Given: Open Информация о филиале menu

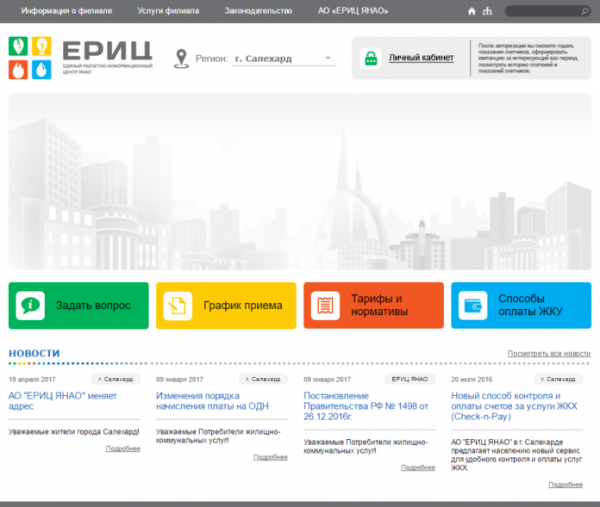Looking at the screenshot, I should 67,11.
